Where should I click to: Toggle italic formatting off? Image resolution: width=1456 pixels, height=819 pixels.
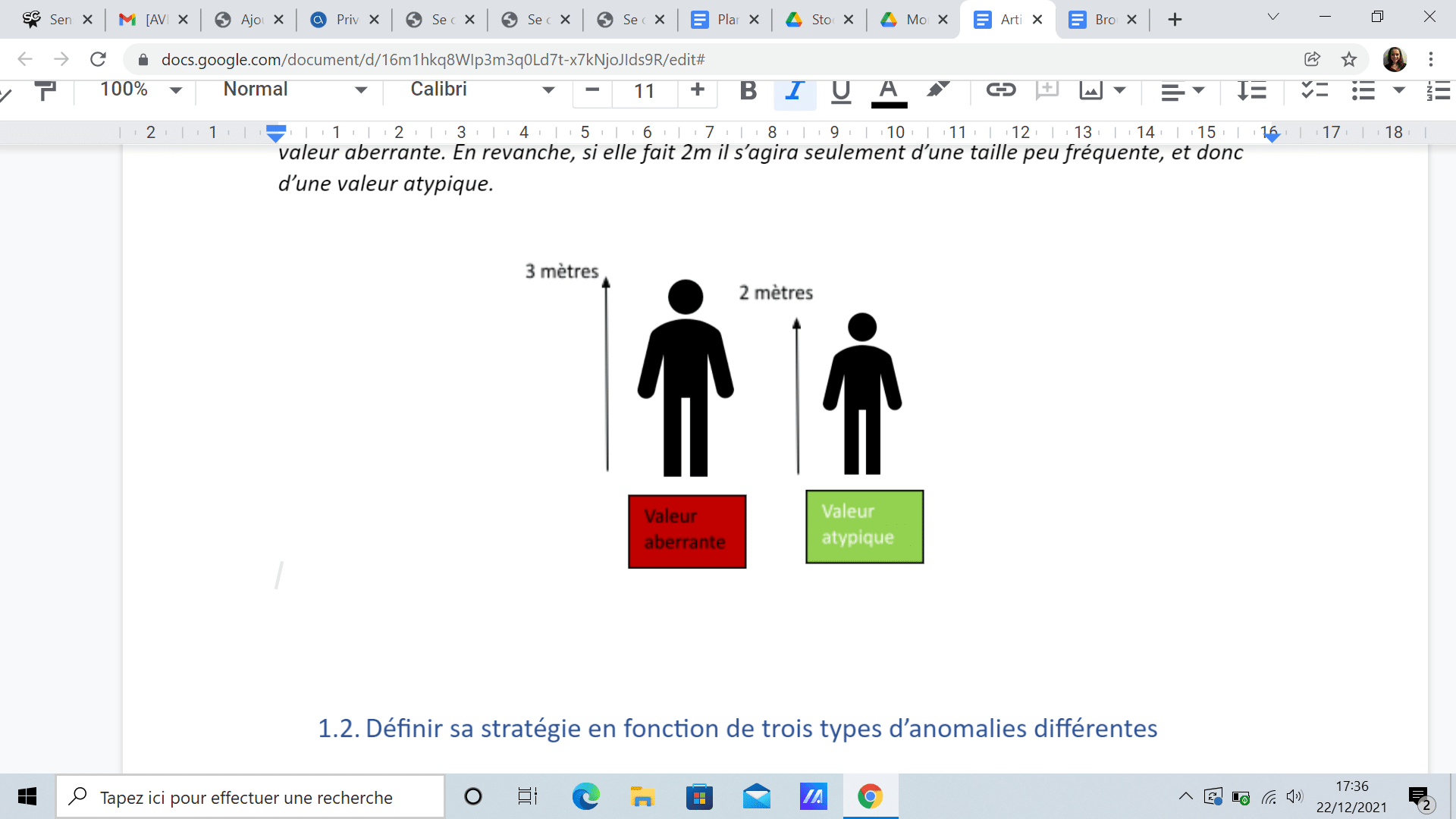[794, 90]
